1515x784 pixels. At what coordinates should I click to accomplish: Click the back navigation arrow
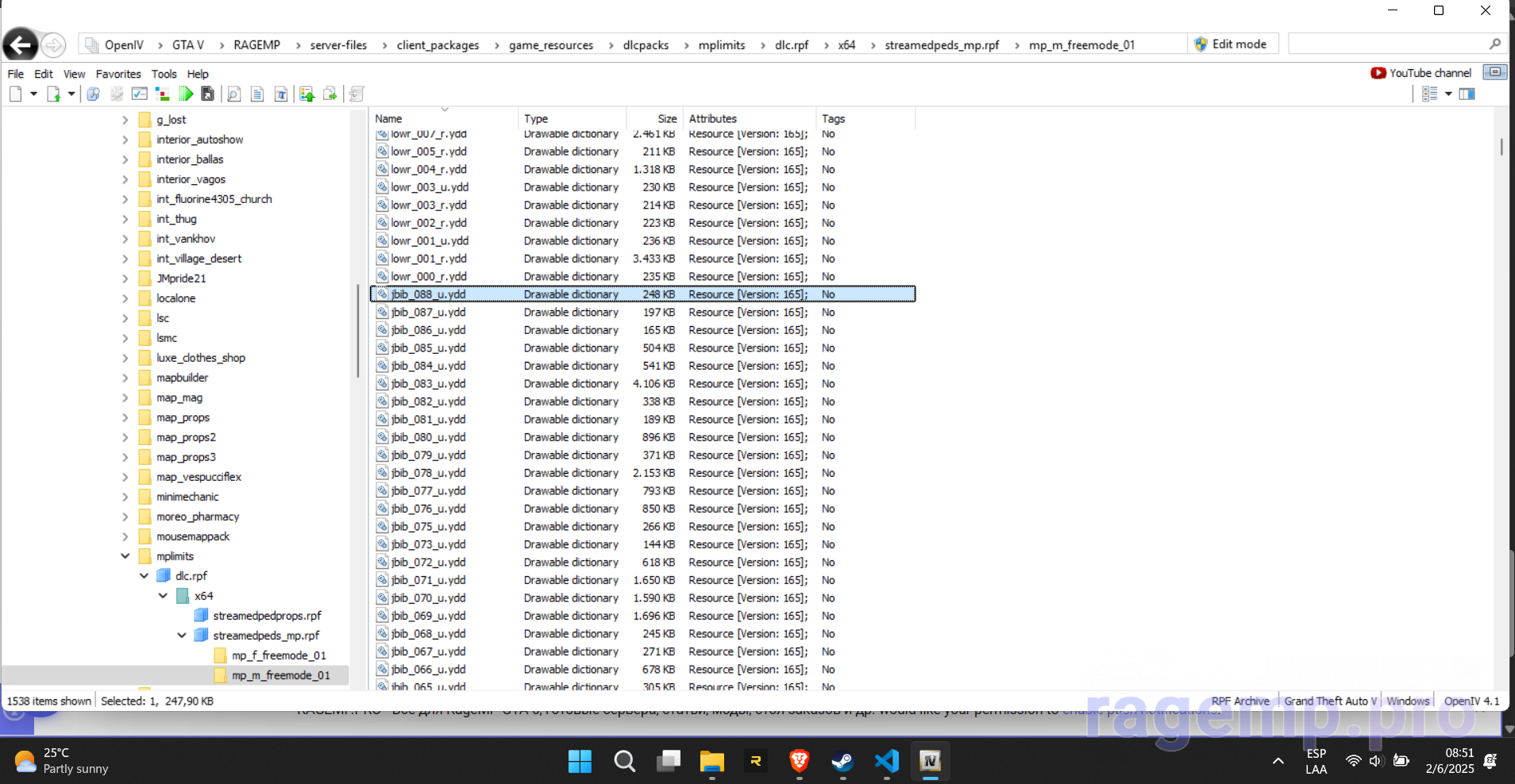click(x=21, y=44)
